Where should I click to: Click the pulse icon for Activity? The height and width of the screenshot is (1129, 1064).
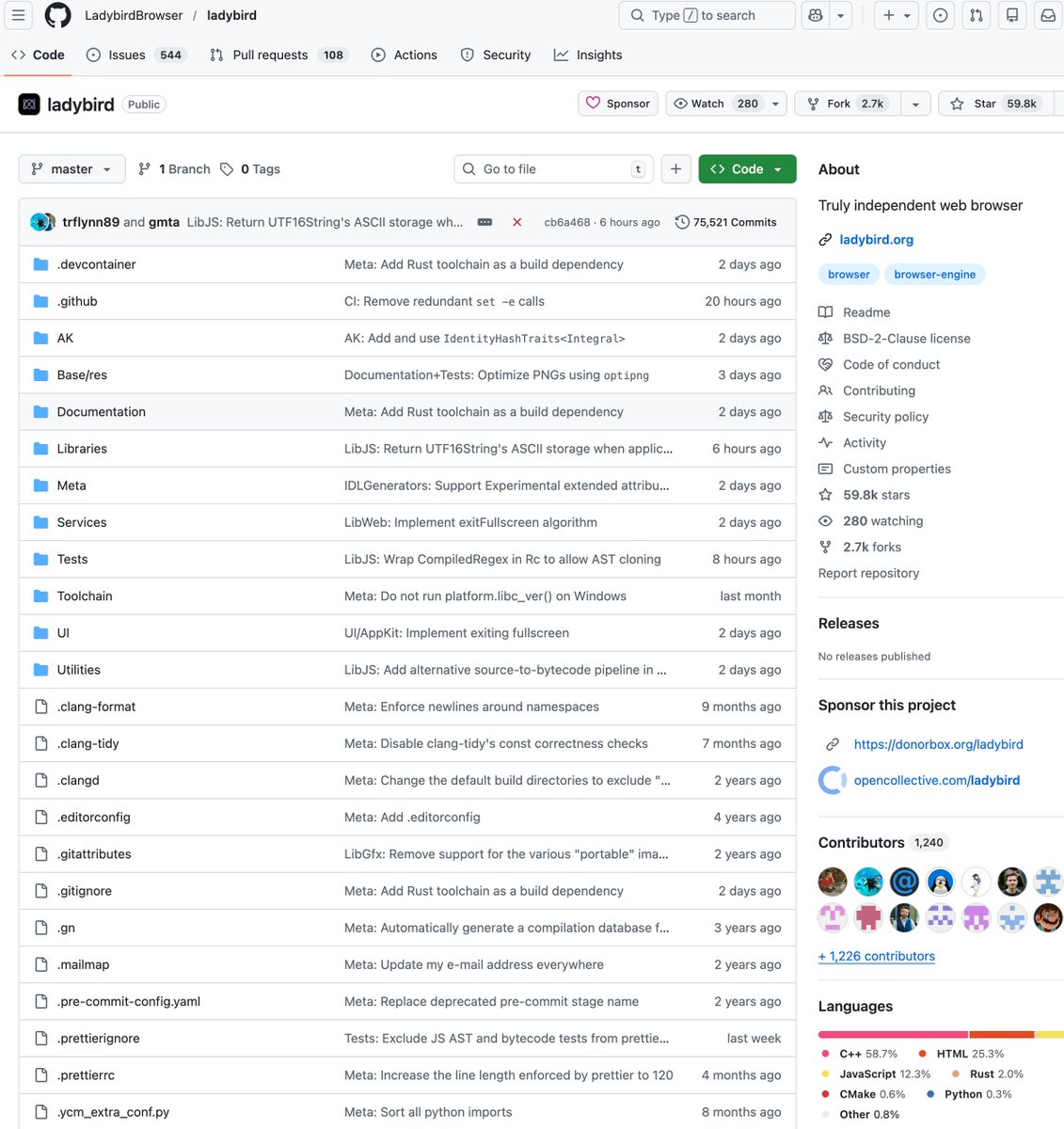pos(825,443)
